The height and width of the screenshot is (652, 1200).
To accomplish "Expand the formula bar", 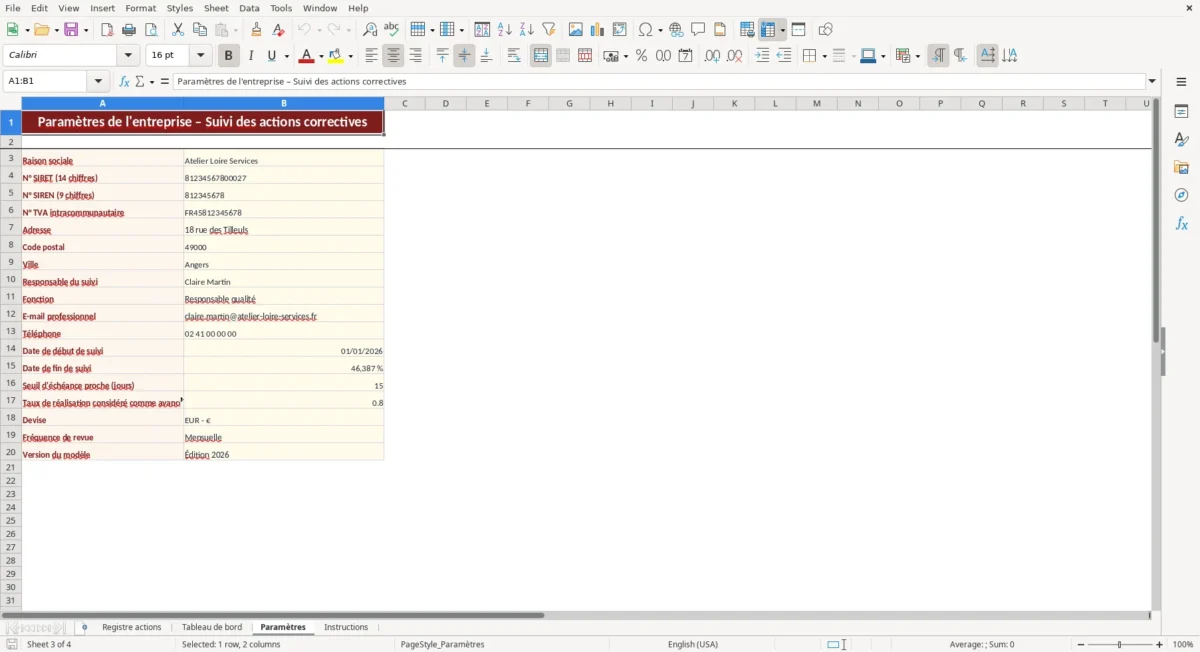I will (x=1152, y=81).
